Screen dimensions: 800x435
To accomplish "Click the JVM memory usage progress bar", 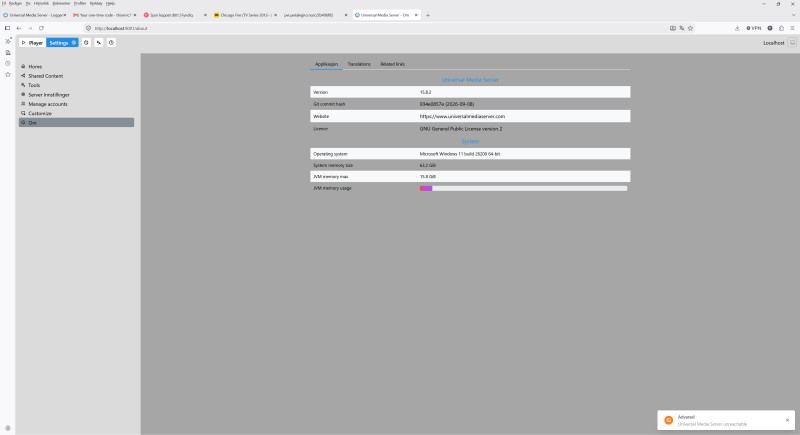I will [523, 188].
